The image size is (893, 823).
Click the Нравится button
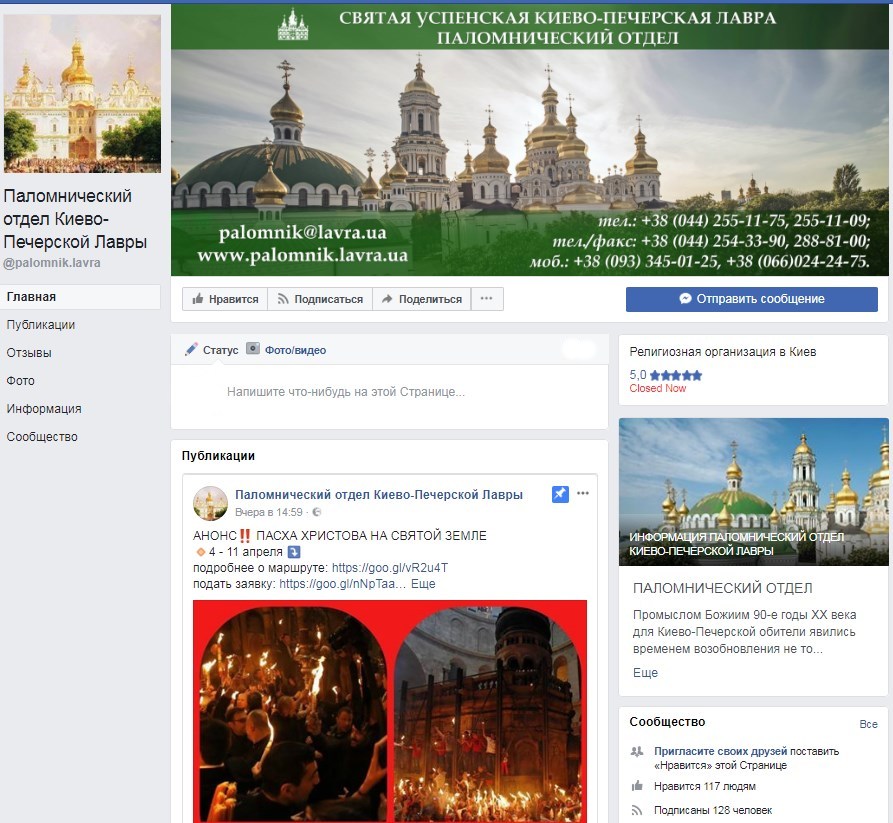(225, 299)
